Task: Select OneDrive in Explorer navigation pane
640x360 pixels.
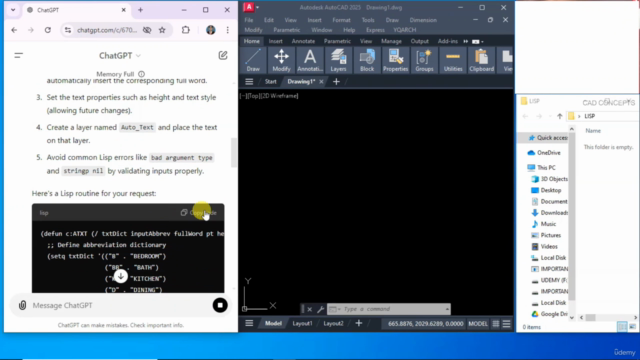Action: click(544, 153)
